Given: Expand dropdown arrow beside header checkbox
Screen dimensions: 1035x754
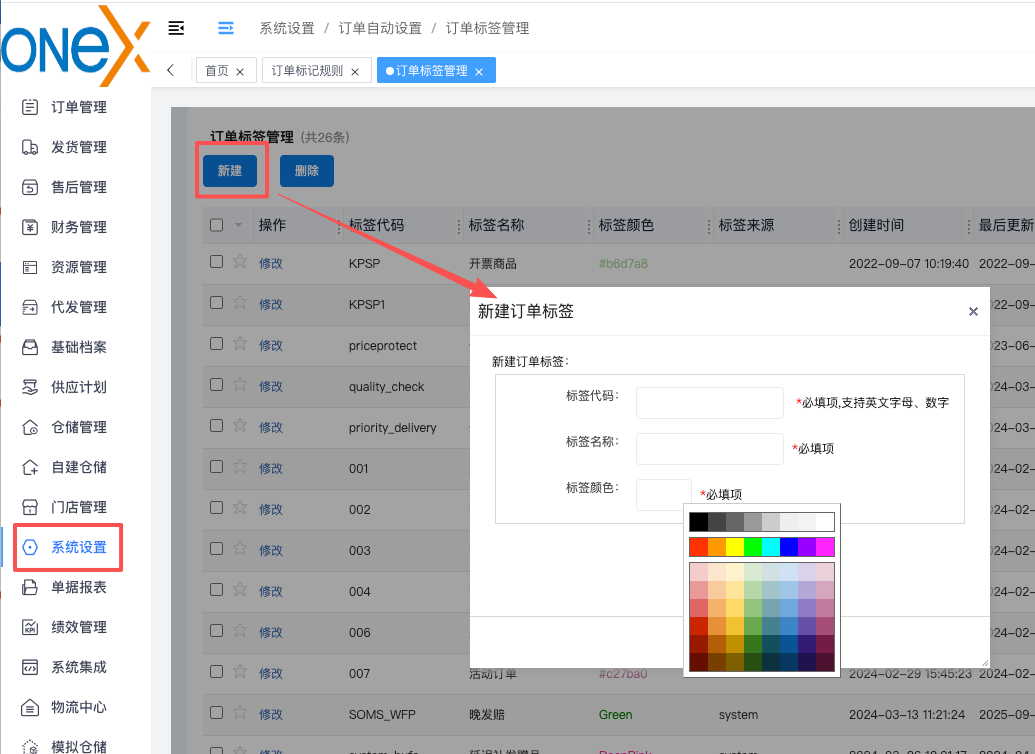Looking at the screenshot, I should pyautogui.click(x=238, y=226).
